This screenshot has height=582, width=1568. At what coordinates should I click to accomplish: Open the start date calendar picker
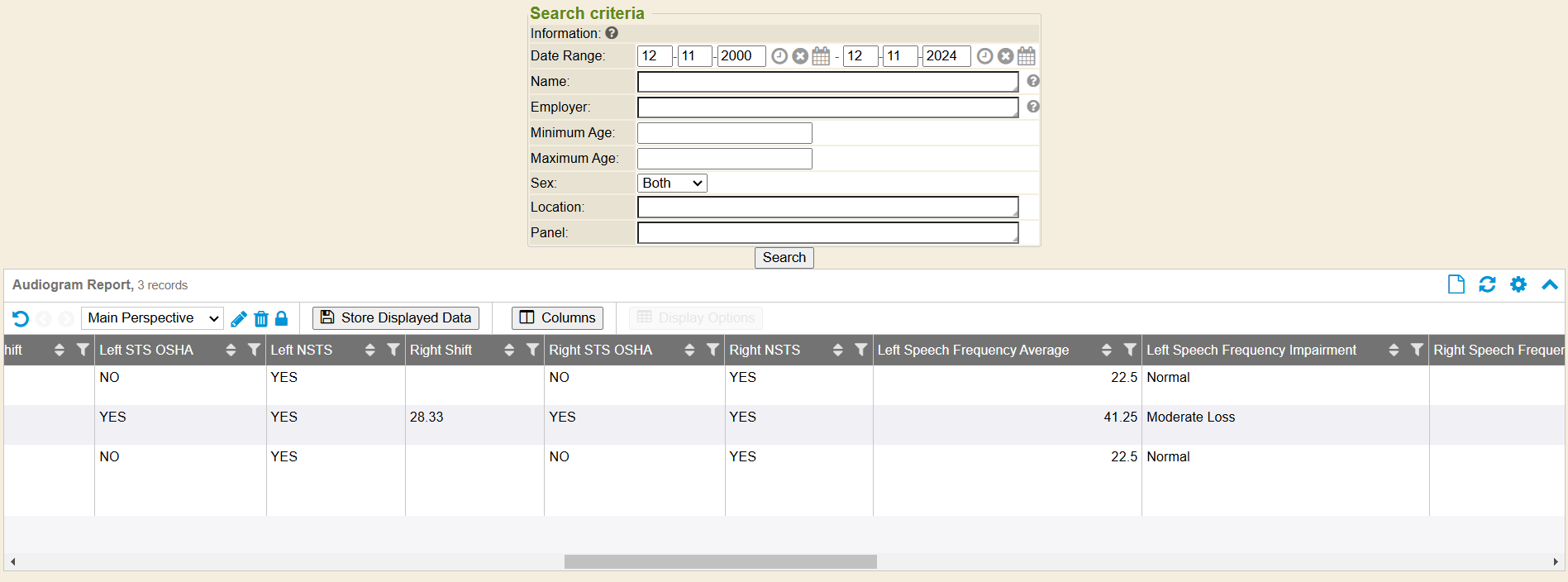click(821, 56)
